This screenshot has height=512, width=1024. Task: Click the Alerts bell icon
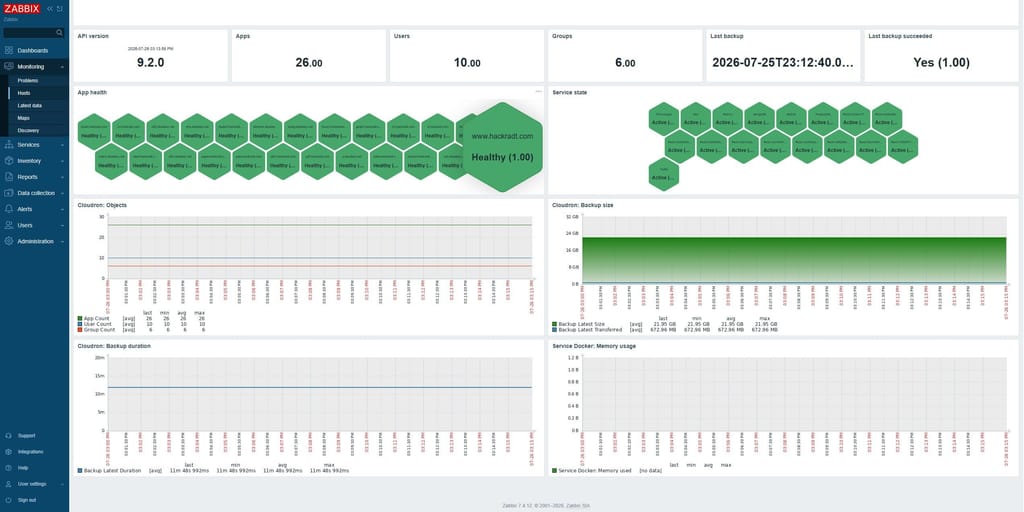click(8, 209)
